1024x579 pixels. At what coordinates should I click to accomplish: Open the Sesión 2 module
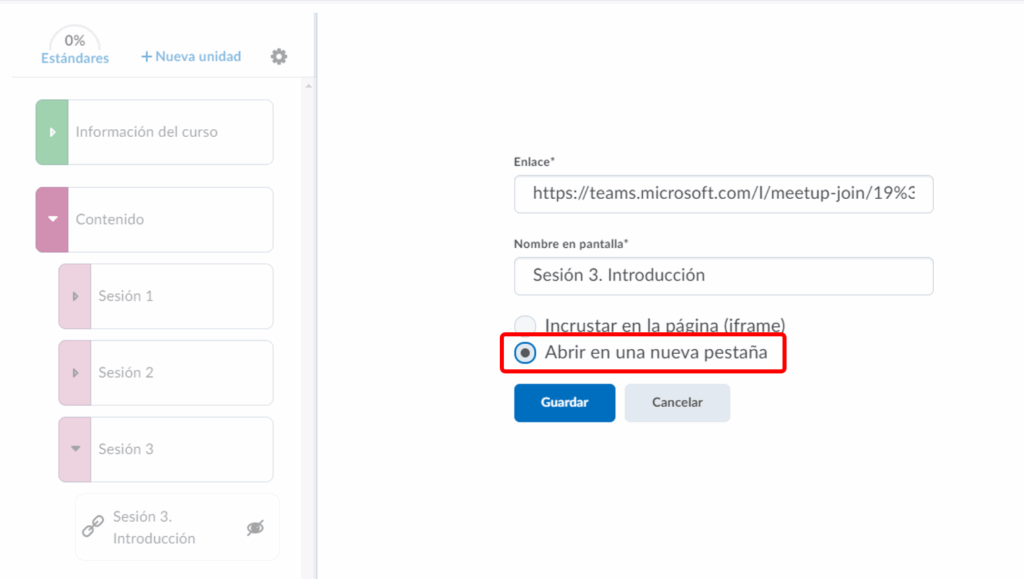(x=180, y=373)
